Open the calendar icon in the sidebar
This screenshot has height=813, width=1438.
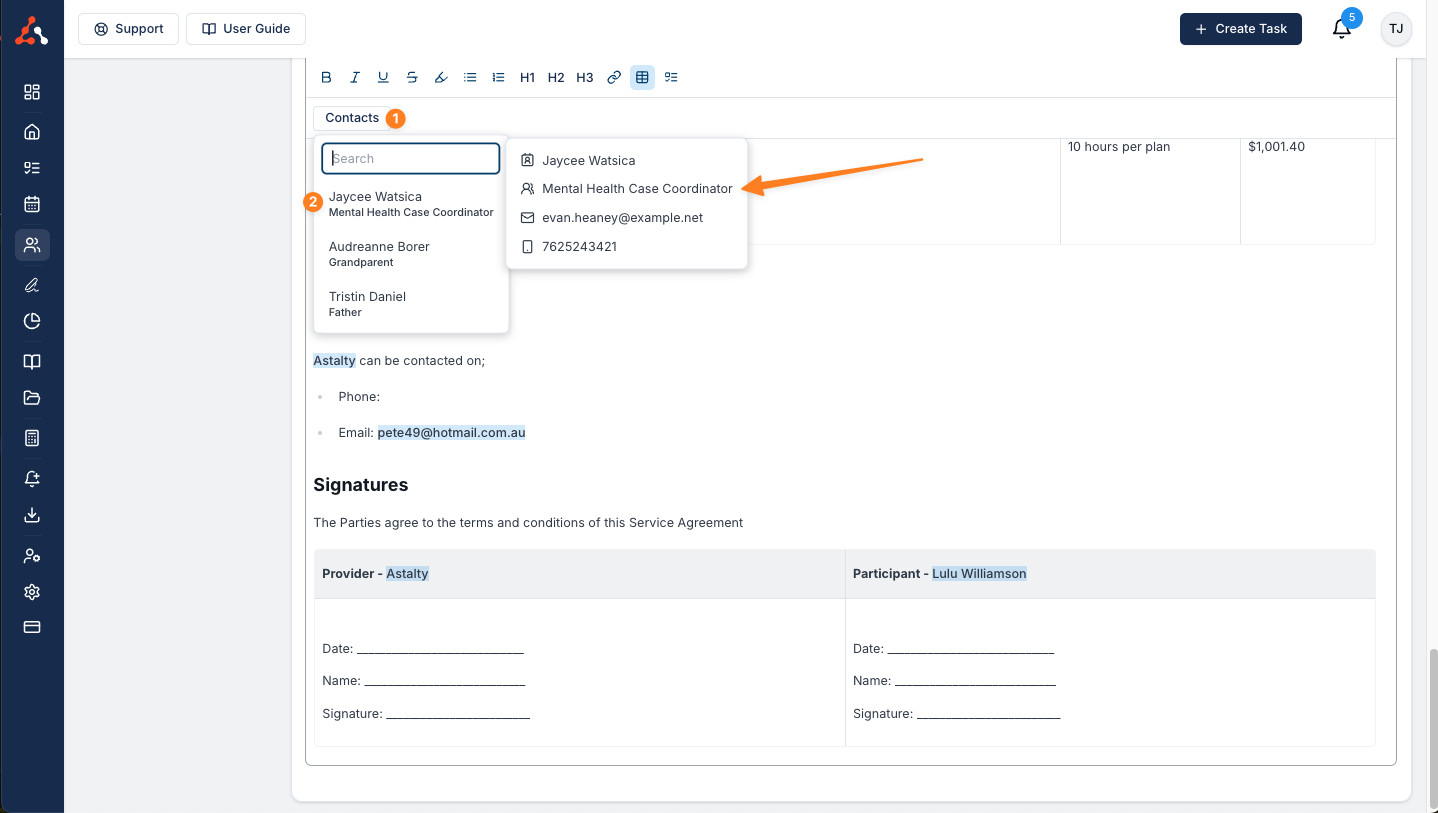click(32, 204)
